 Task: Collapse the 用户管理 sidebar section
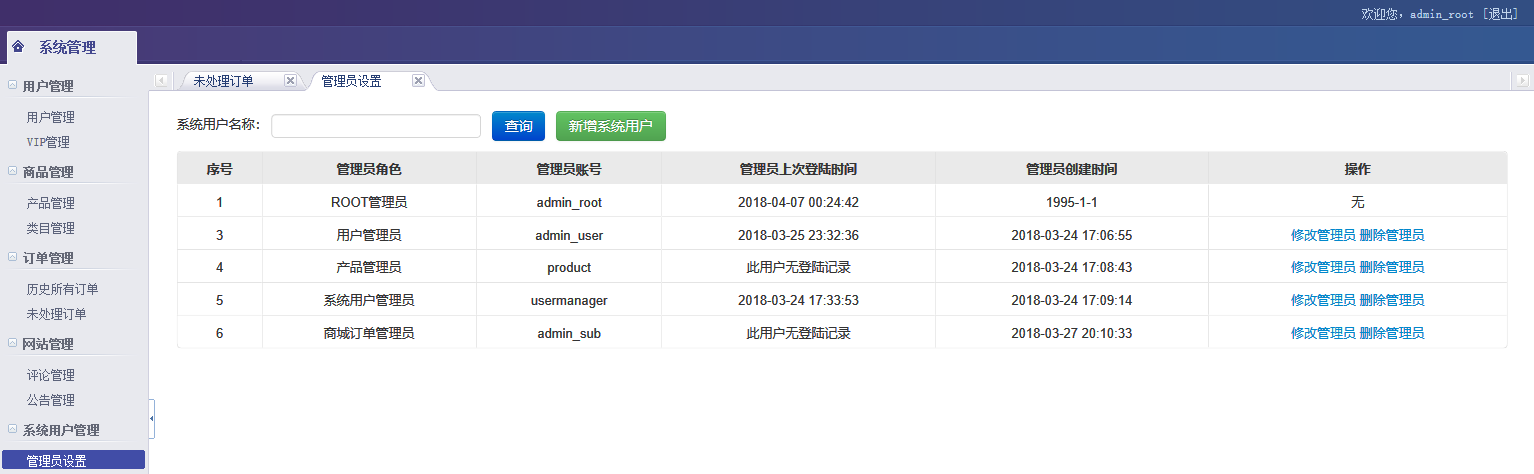[x=12, y=86]
